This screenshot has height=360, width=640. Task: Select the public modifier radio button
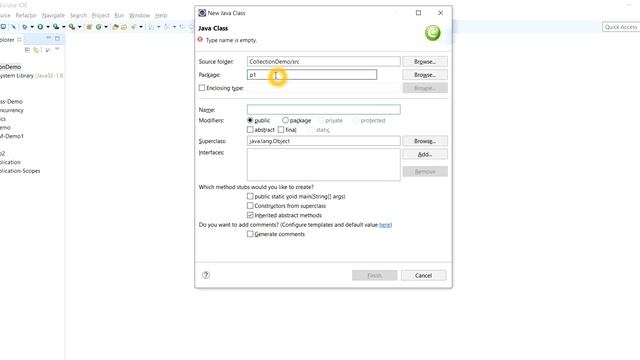pyautogui.click(x=250, y=120)
